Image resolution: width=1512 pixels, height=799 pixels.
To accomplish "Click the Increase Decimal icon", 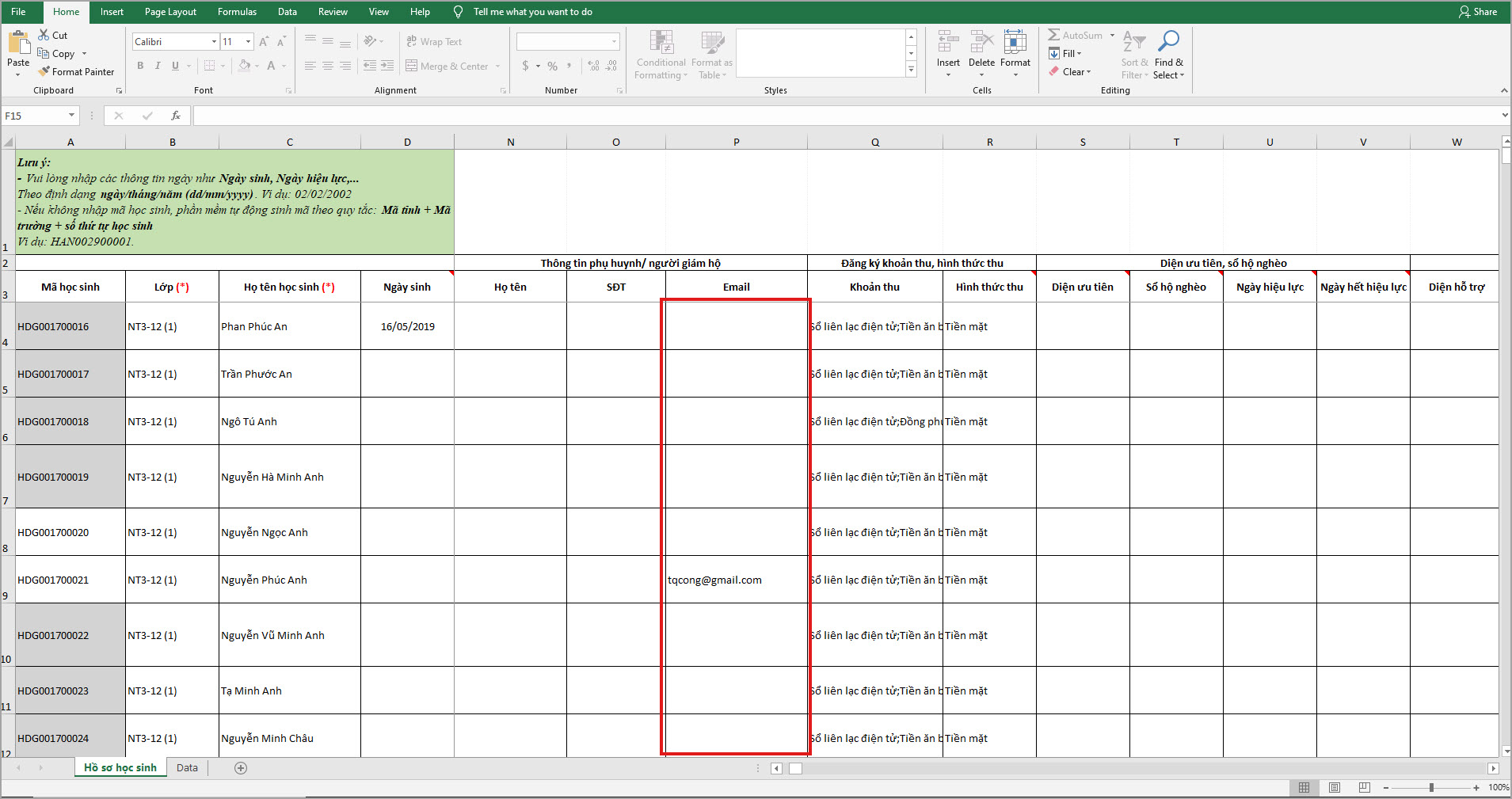I will pos(593,66).
